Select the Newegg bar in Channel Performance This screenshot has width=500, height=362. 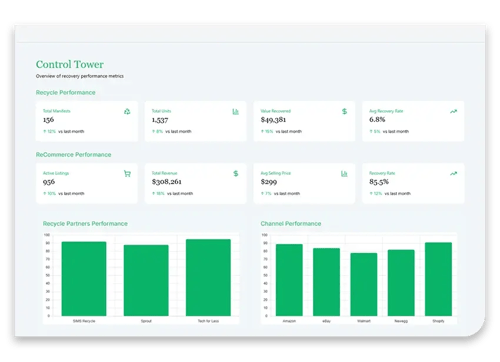pyautogui.click(x=401, y=283)
